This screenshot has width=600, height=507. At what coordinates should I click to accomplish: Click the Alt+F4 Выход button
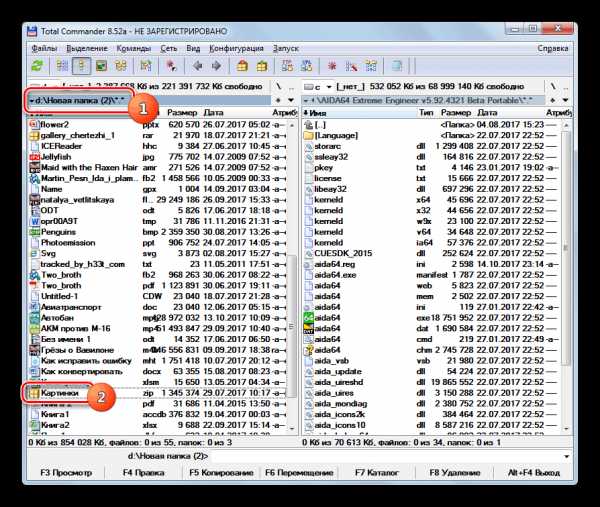click(x=533, y=473)
